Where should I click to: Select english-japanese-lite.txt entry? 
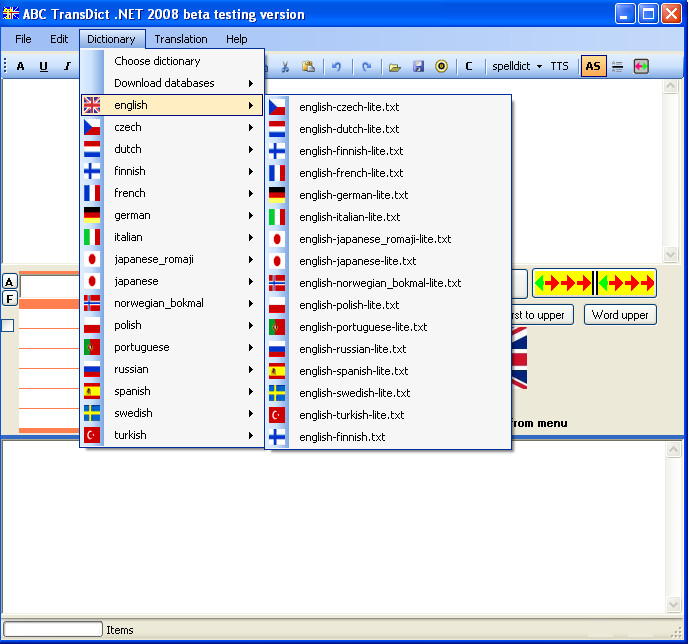pos(388,261)
